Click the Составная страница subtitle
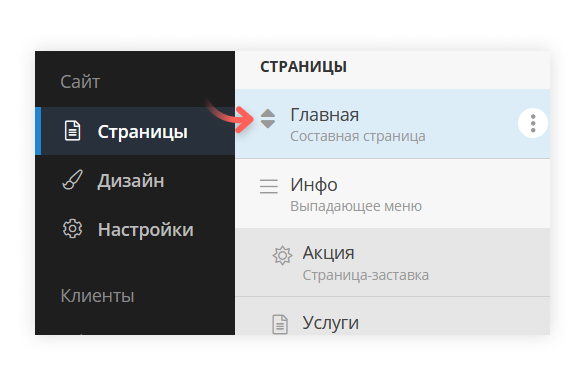 tap(358, 137)
